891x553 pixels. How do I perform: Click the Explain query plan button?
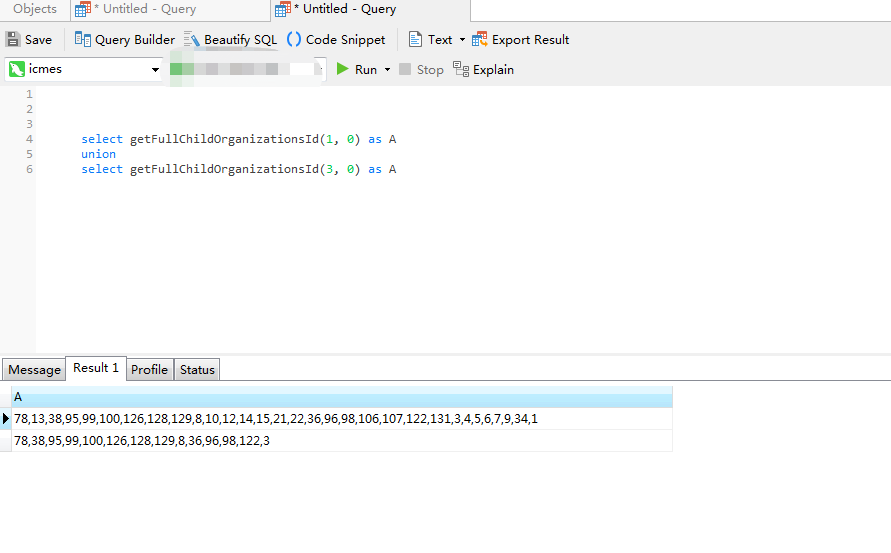[x=484, y=69]
